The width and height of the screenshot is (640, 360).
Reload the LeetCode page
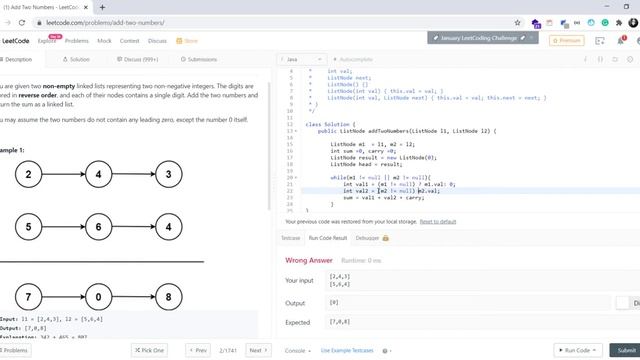point(22,23)
